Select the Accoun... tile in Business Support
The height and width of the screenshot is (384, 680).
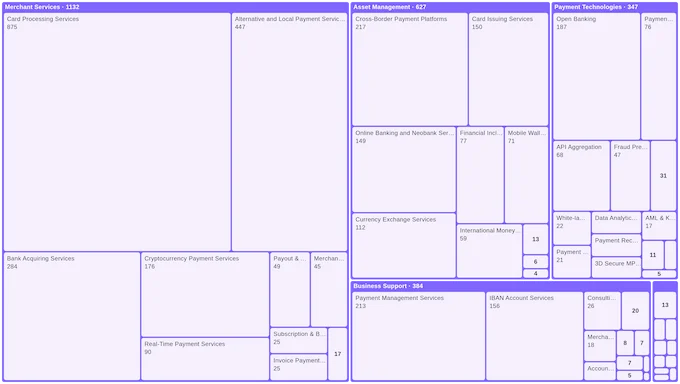(x=600, y=371)
